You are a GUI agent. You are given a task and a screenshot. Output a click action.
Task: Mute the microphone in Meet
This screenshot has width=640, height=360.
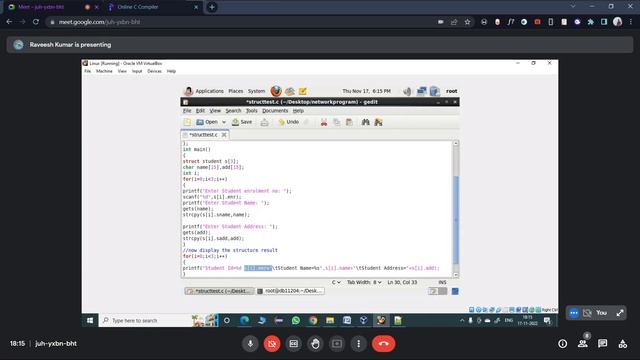pos(250,344)
